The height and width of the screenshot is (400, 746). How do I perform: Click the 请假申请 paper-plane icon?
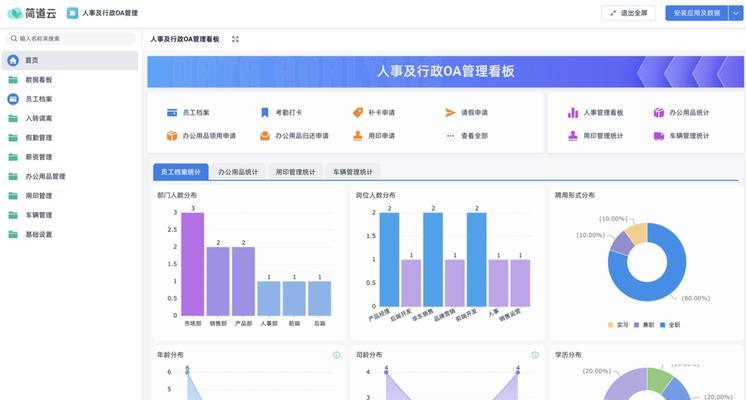450,113
